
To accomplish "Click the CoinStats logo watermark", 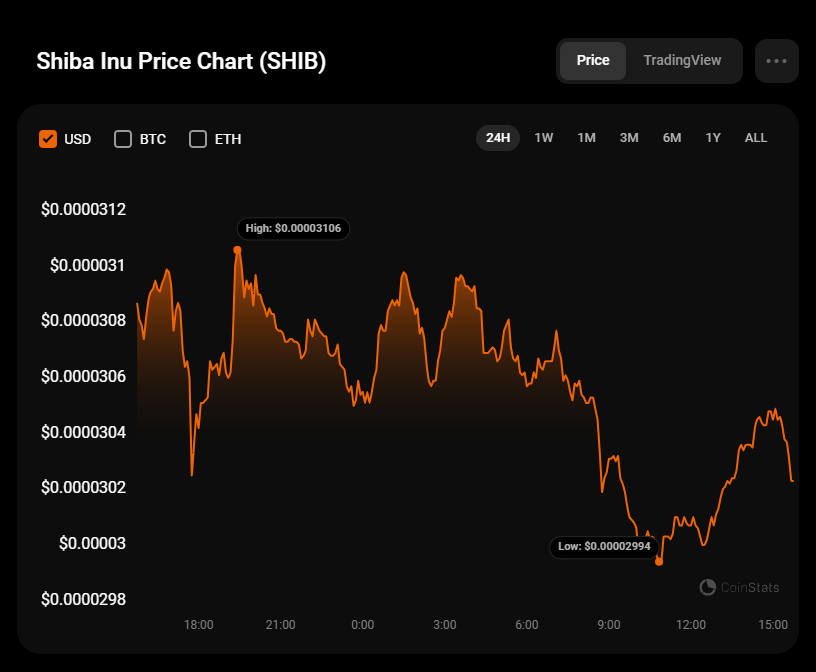I will [739, 587].
